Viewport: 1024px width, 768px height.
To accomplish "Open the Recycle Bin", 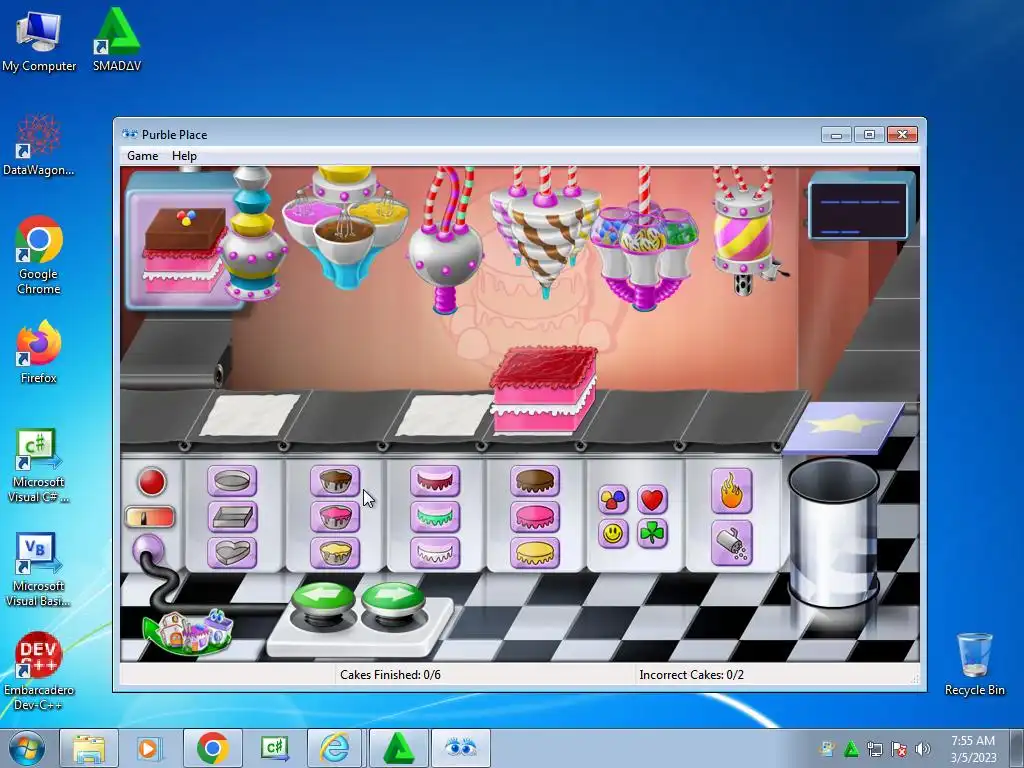I will [x=974, y=664].
